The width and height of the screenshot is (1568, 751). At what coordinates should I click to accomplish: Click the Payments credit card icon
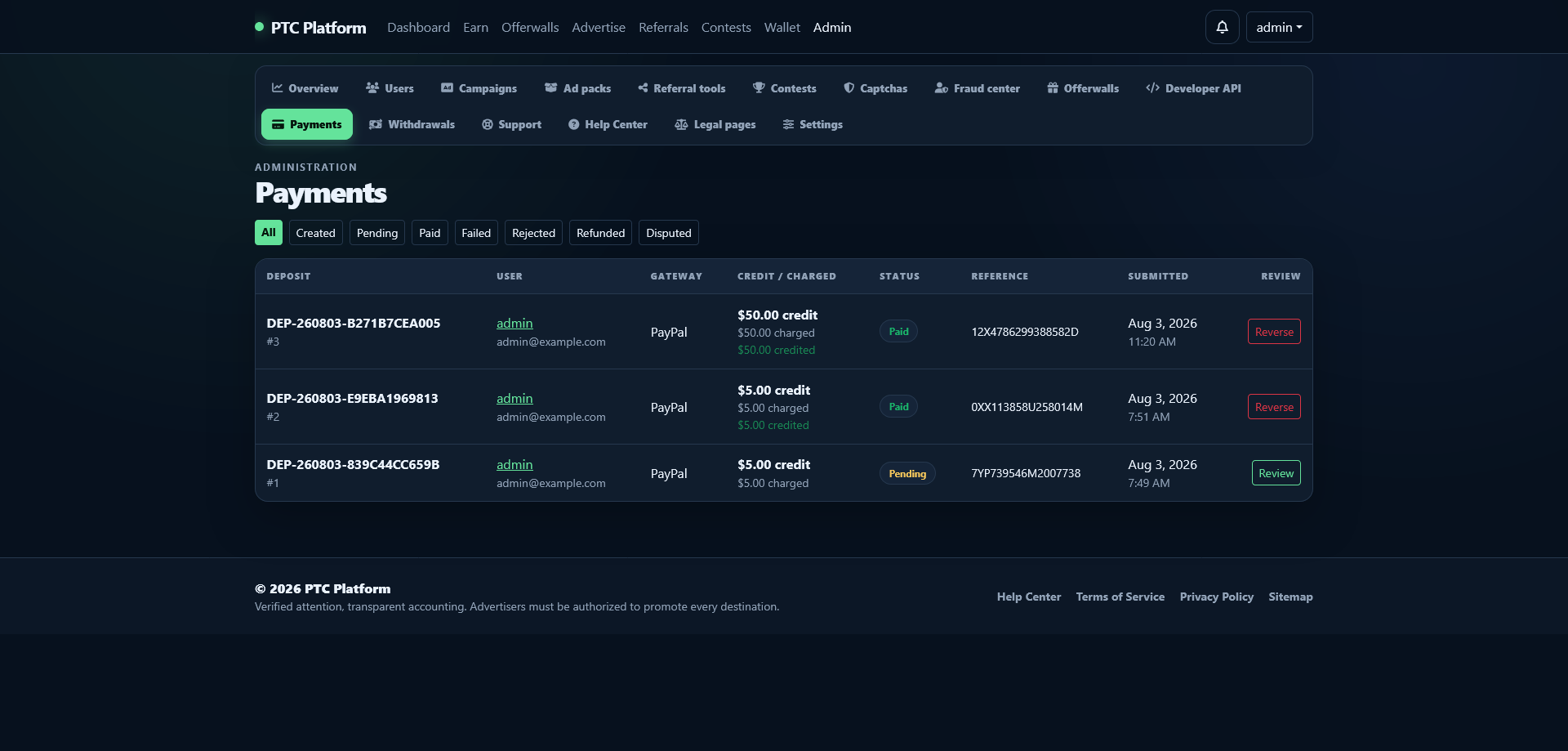278,124
